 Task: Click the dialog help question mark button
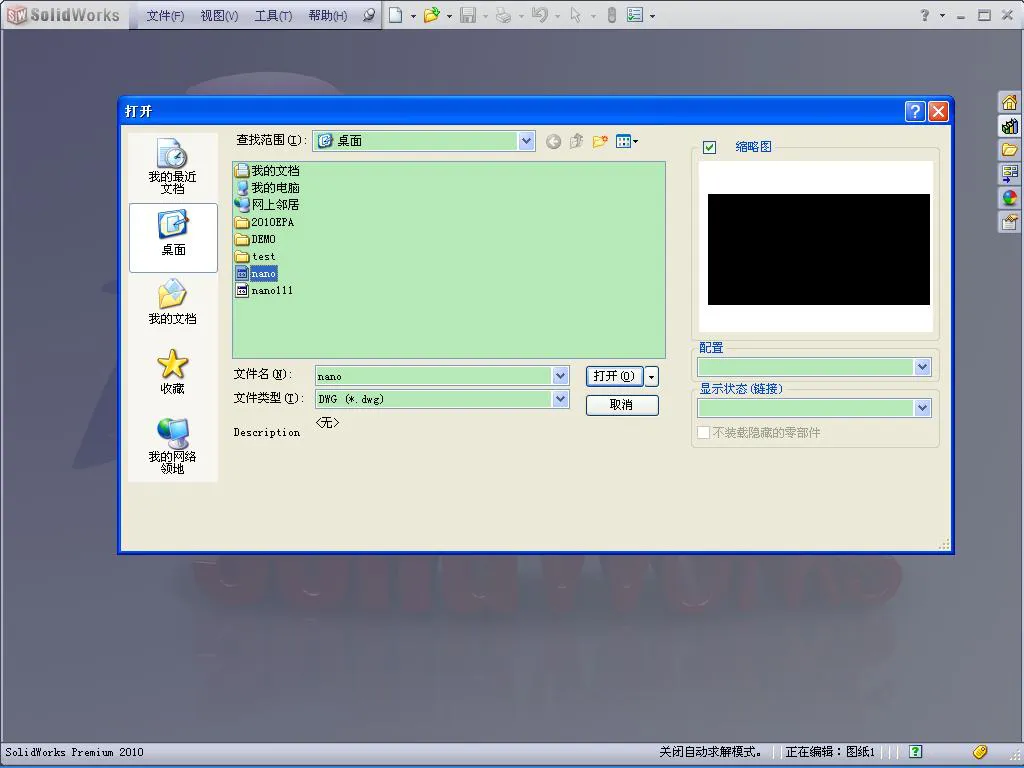pyautogui.click(x=915, y=112)
